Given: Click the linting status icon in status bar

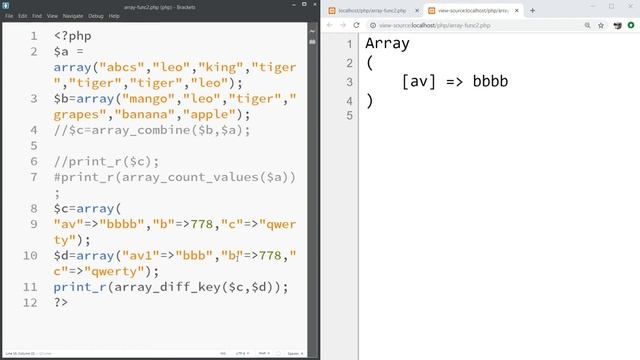Looking at the screenshot, I should [278, 353].
